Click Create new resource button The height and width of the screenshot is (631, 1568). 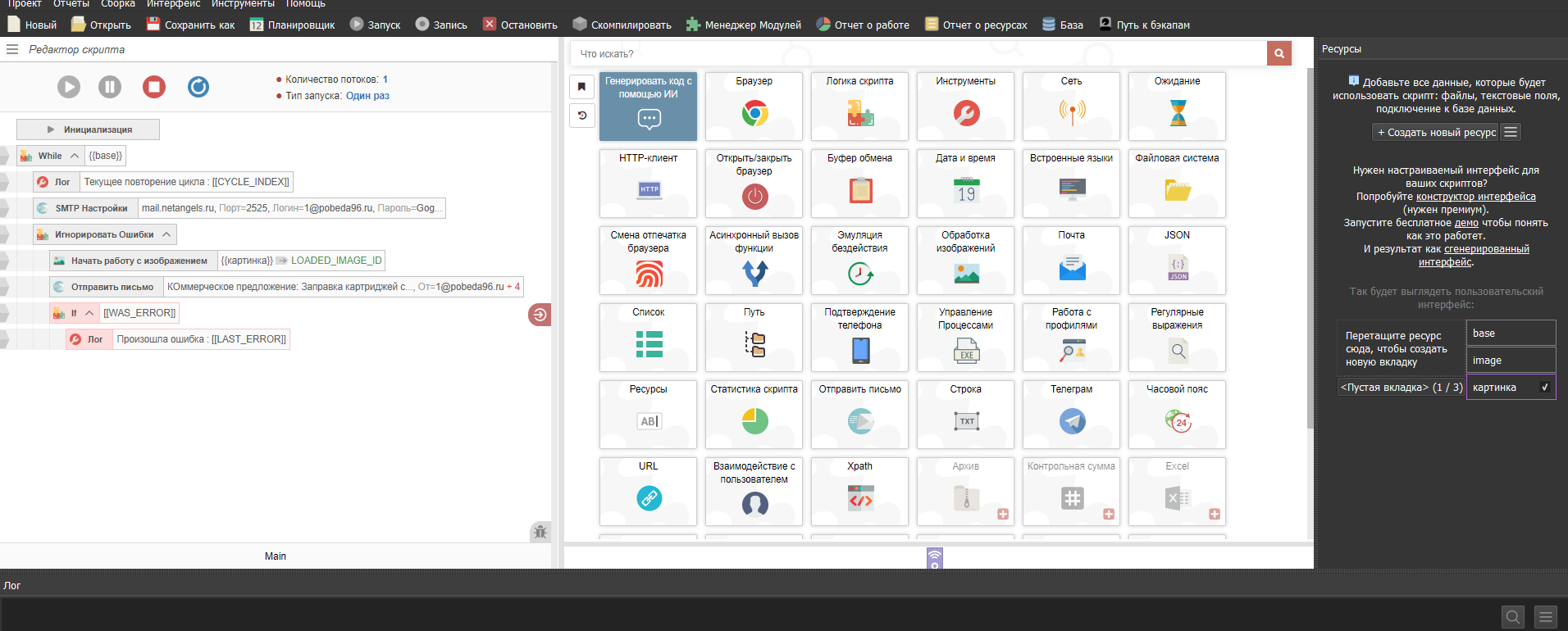click(1436, 132)
